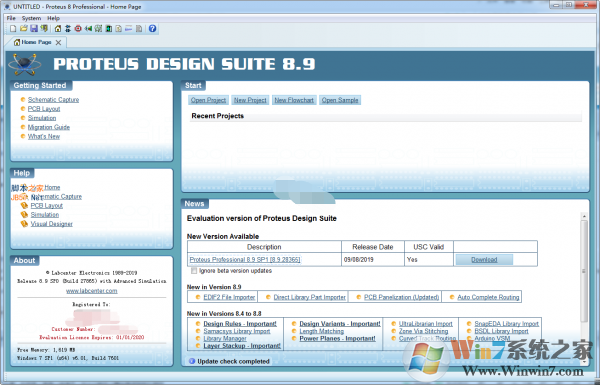The height and width of the screenshot is (385, 600).
Task: Click the Open Sample button
Action: click(340, 100)
